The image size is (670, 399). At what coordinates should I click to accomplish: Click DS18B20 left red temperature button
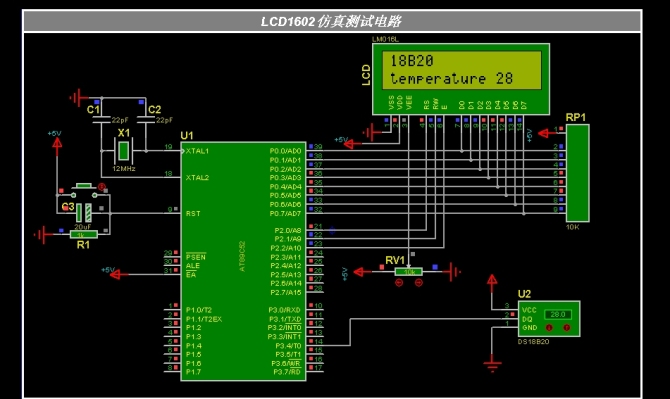click(x=549, y=328)
